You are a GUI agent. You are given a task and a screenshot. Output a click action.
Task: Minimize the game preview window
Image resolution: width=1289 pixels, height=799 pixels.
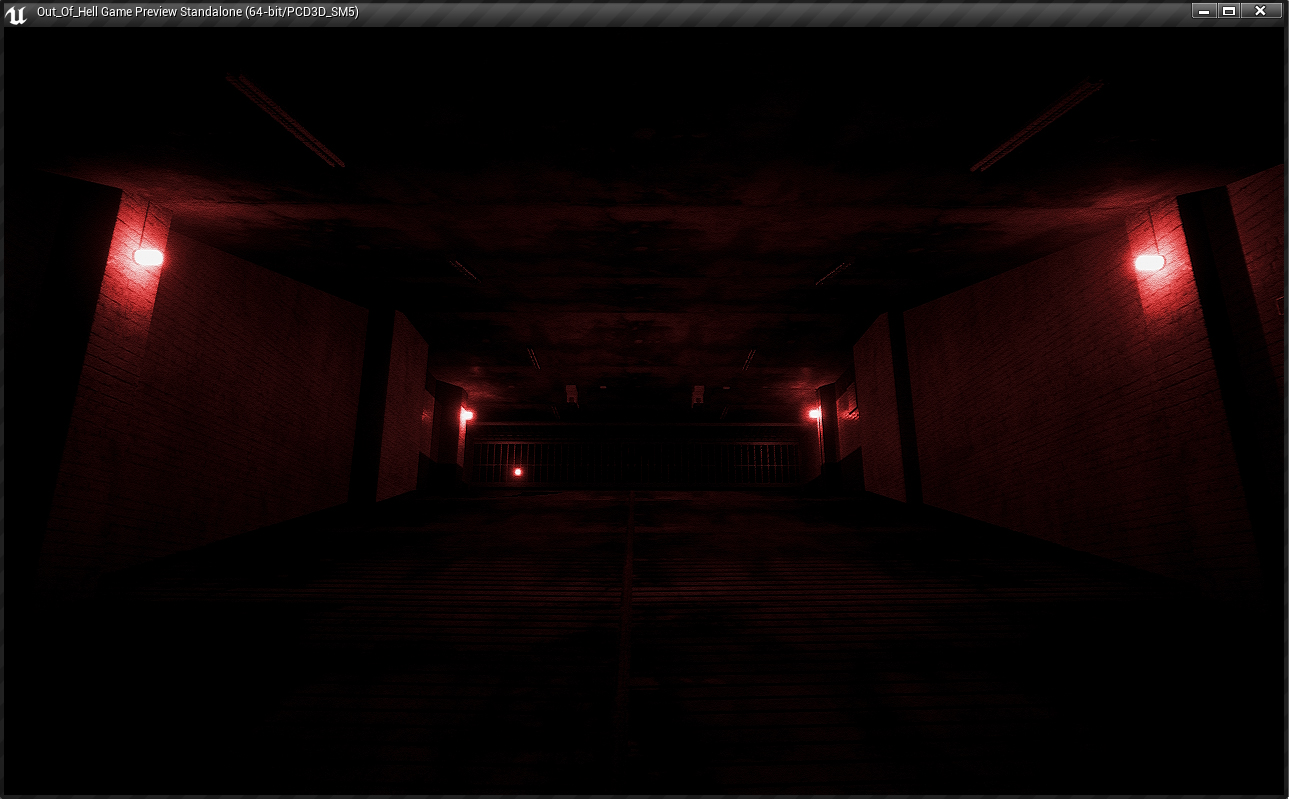[1203, 11]
